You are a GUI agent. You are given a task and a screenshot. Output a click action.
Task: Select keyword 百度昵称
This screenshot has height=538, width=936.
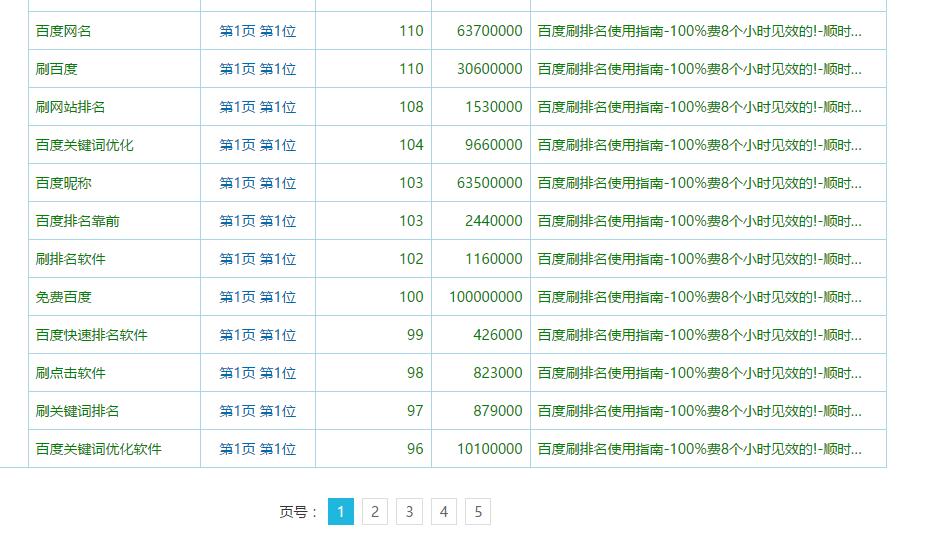coord(63,183)
